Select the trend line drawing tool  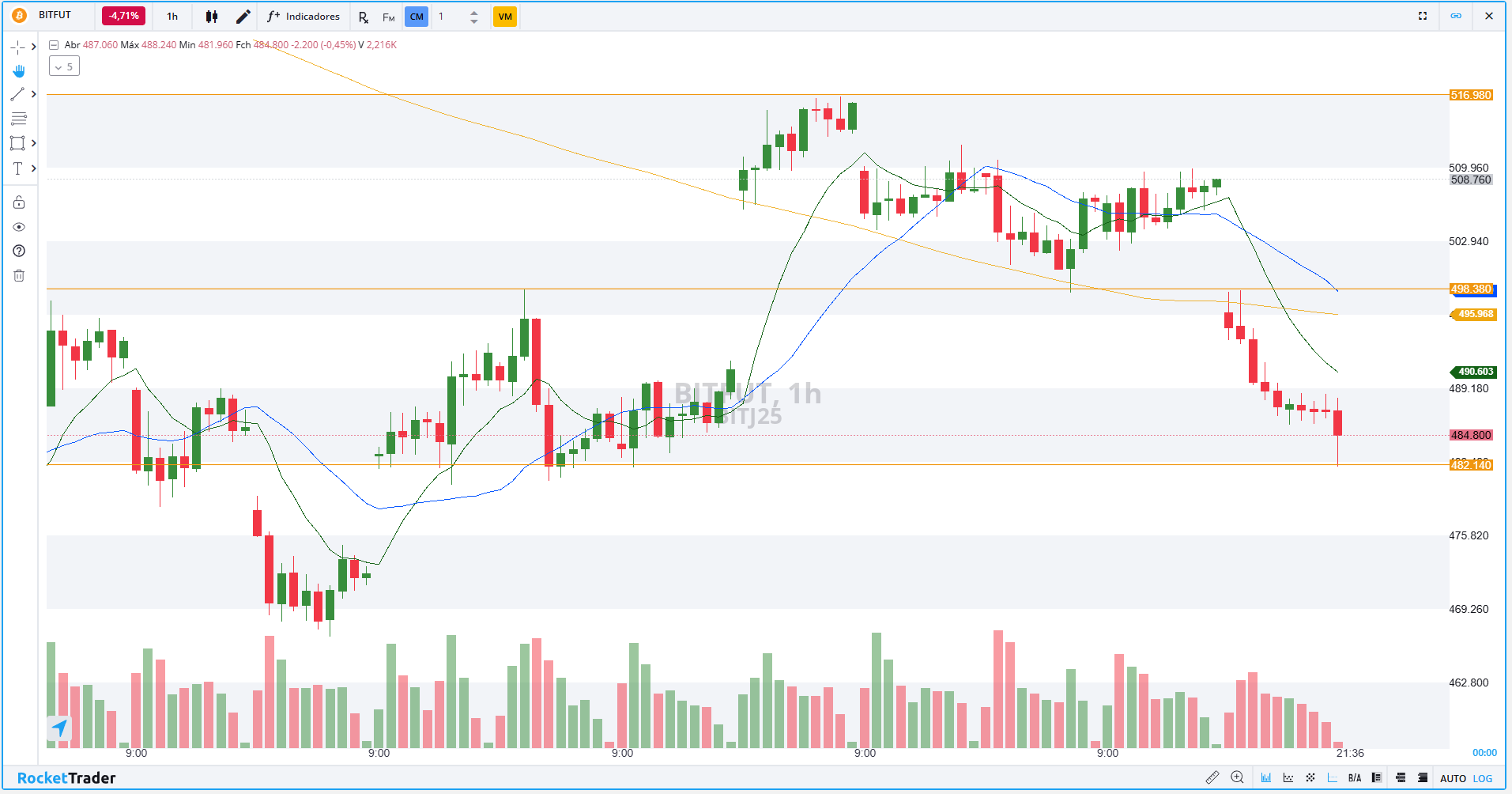coord(17,95)
